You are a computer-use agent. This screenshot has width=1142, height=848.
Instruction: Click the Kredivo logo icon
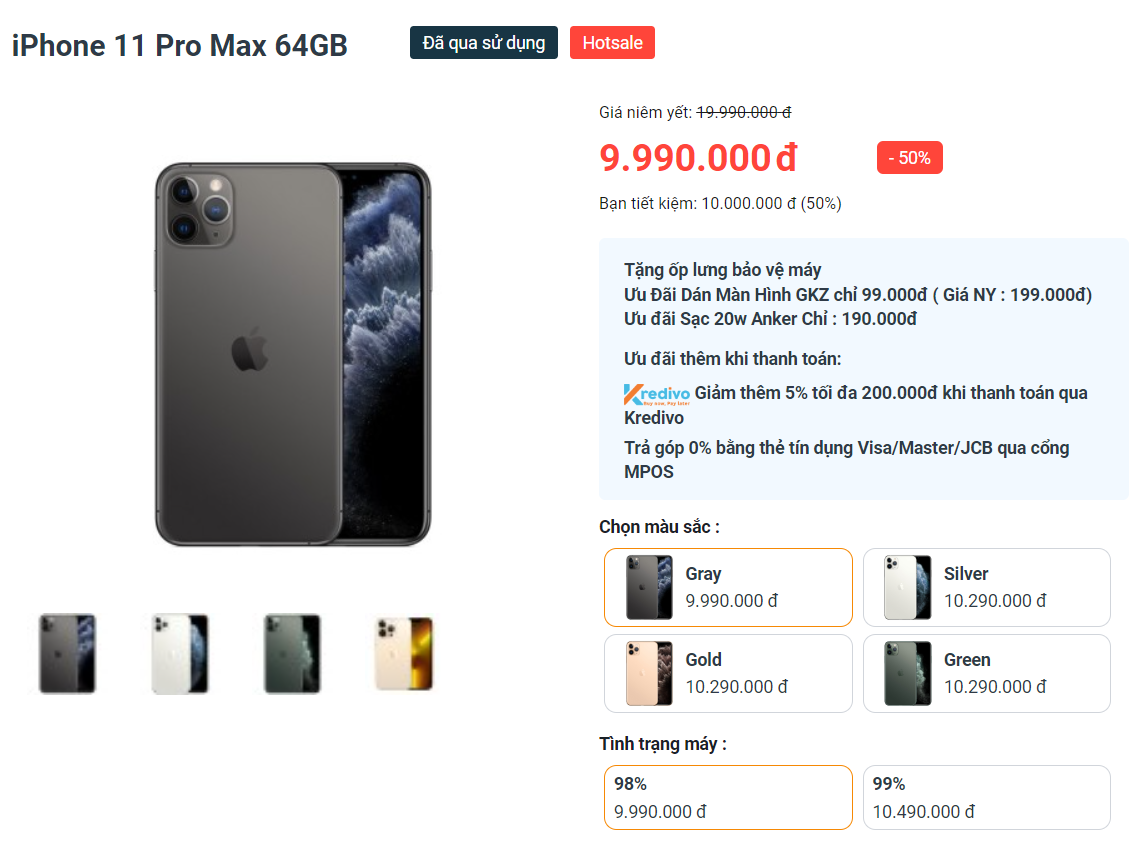tap(656, 394)
